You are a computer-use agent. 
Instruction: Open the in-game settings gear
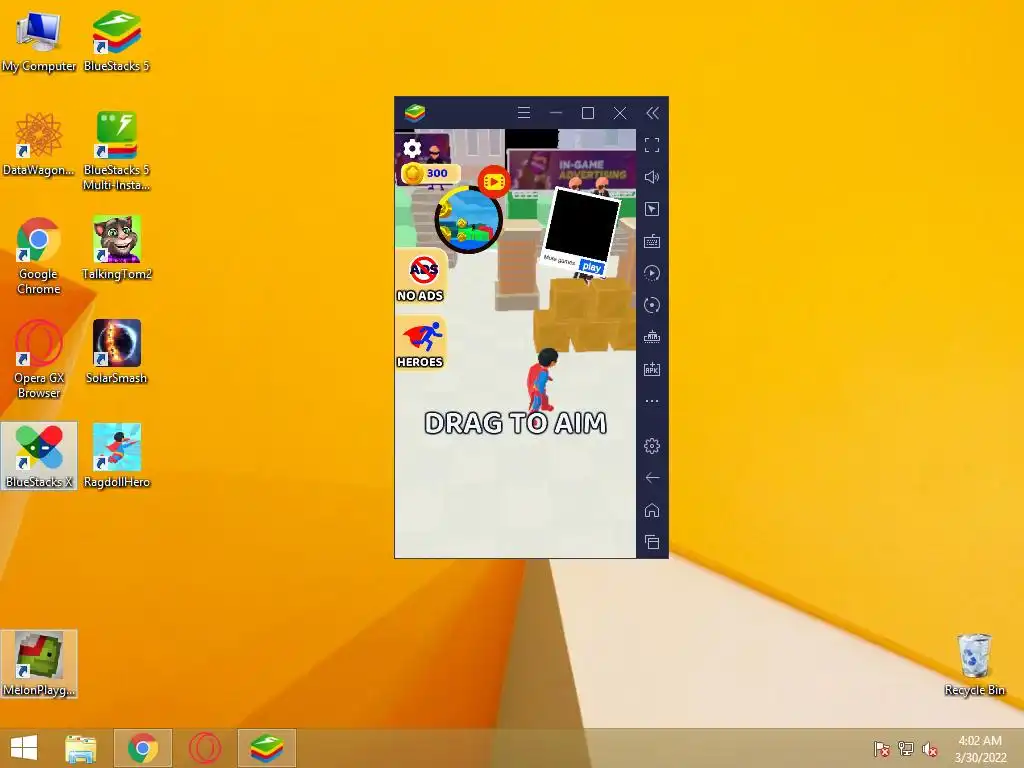click(x=412, y=149)
